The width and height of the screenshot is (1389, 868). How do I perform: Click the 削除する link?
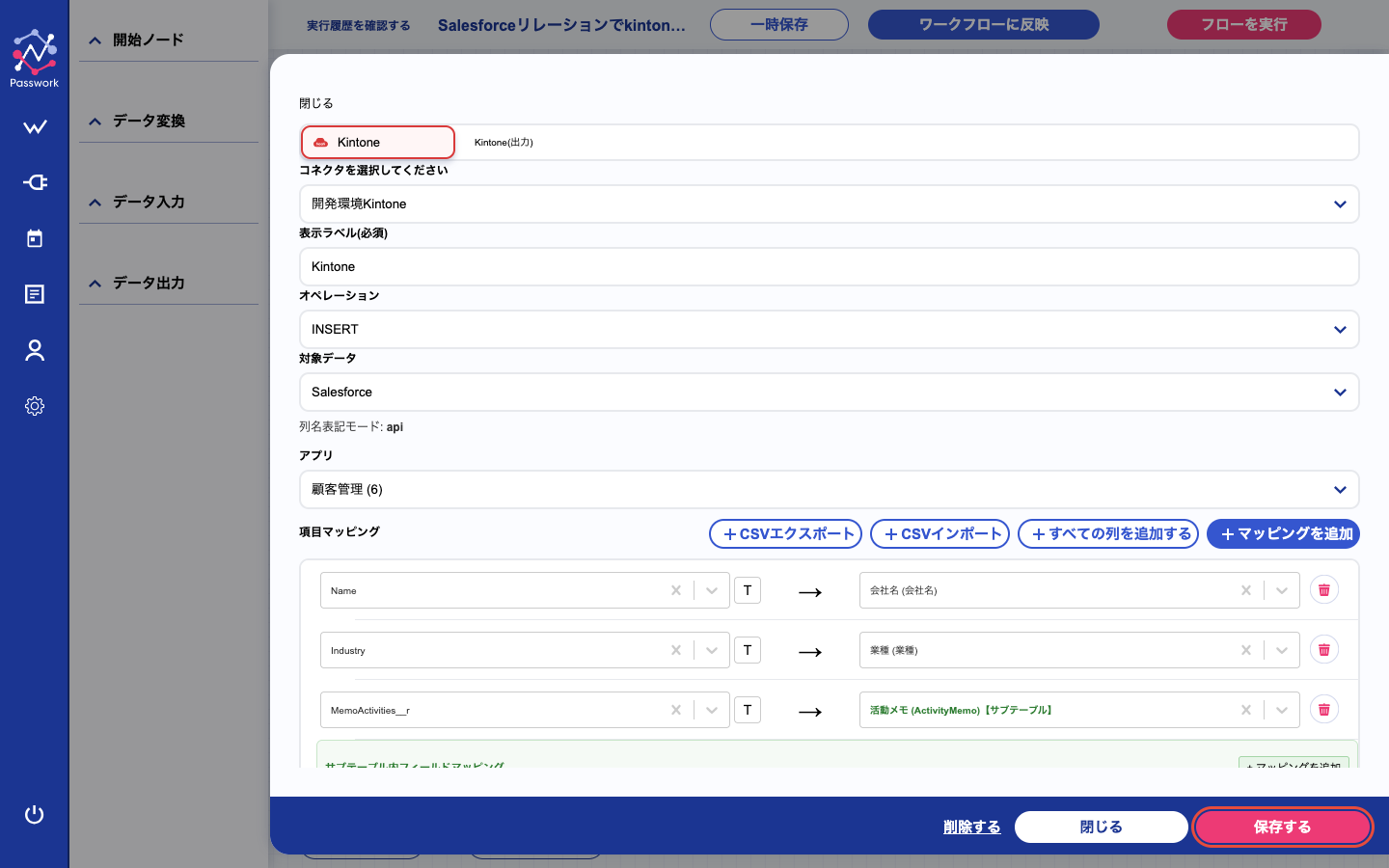coord(972,827)
